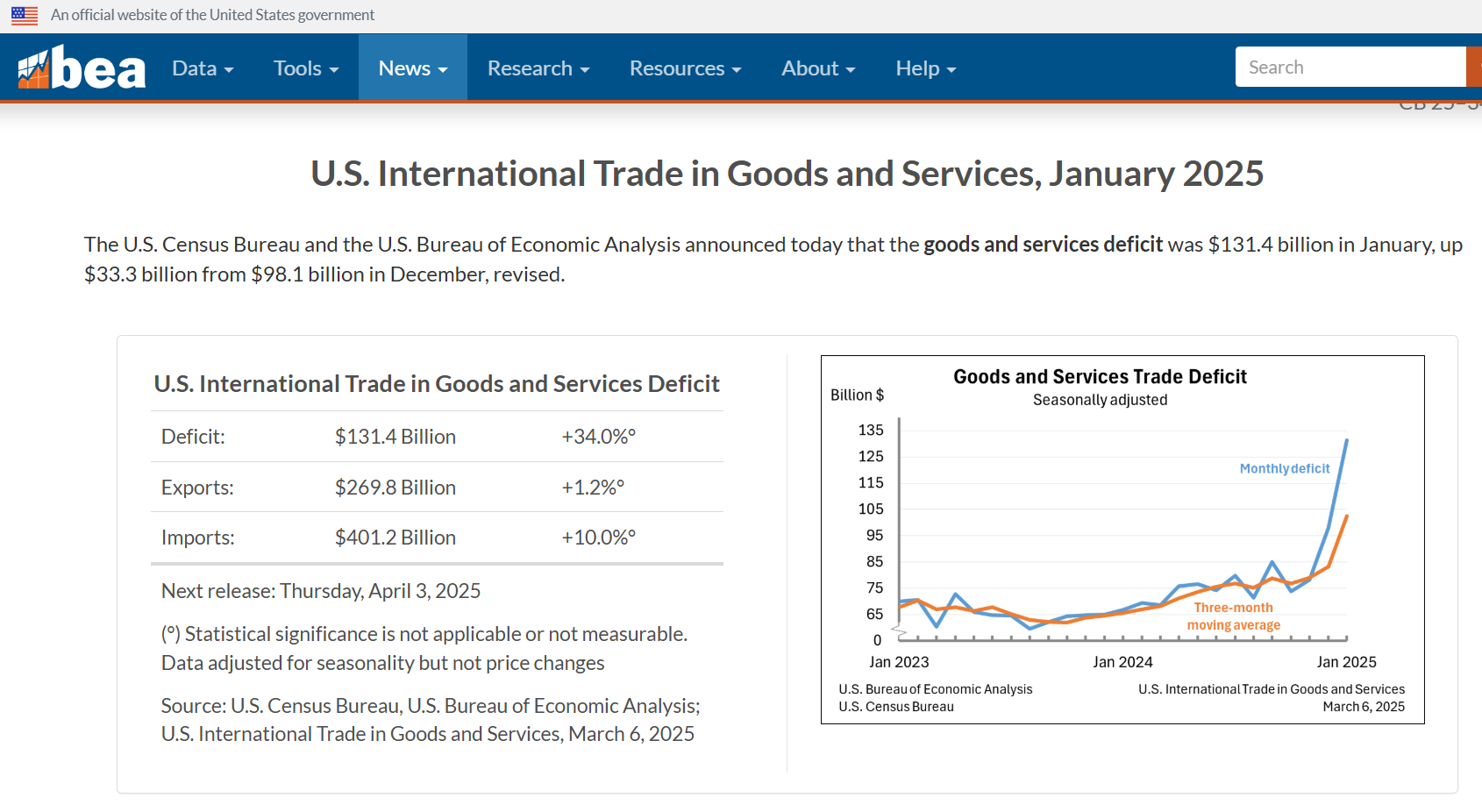Image resolution: width=1482 pixels, height=812 pixels.
Task: Expand the Help dropdown
Action: pos(926,68)
